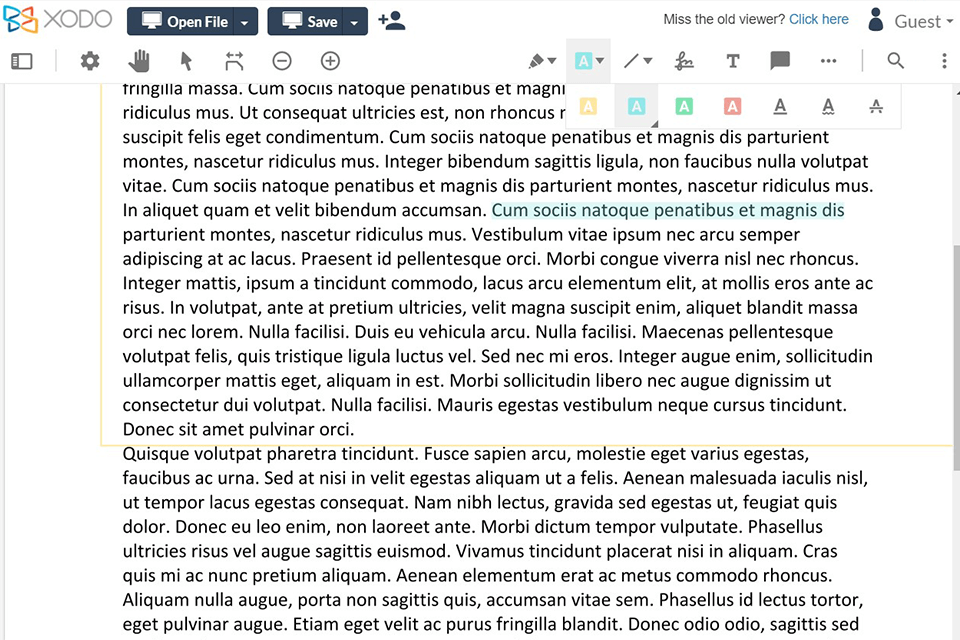Image resolution: width=960 pixels, height=640 pixels.
Task: Pick the green highlight color swatch
Action: pyautogui.click(x=684, y=106)
